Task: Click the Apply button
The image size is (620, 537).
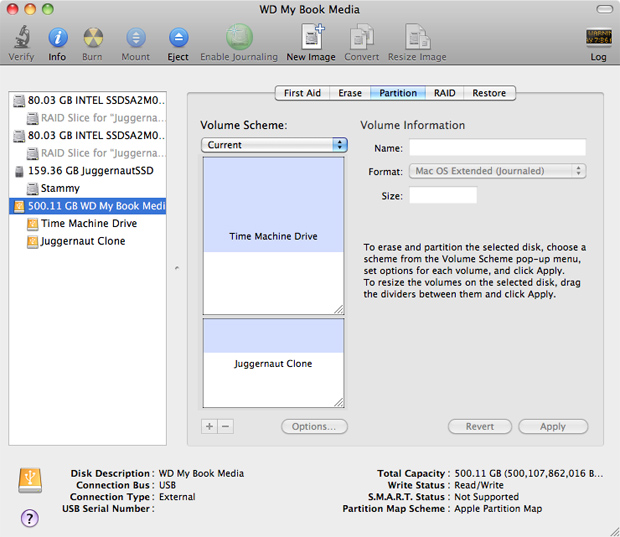Action: 553,426
